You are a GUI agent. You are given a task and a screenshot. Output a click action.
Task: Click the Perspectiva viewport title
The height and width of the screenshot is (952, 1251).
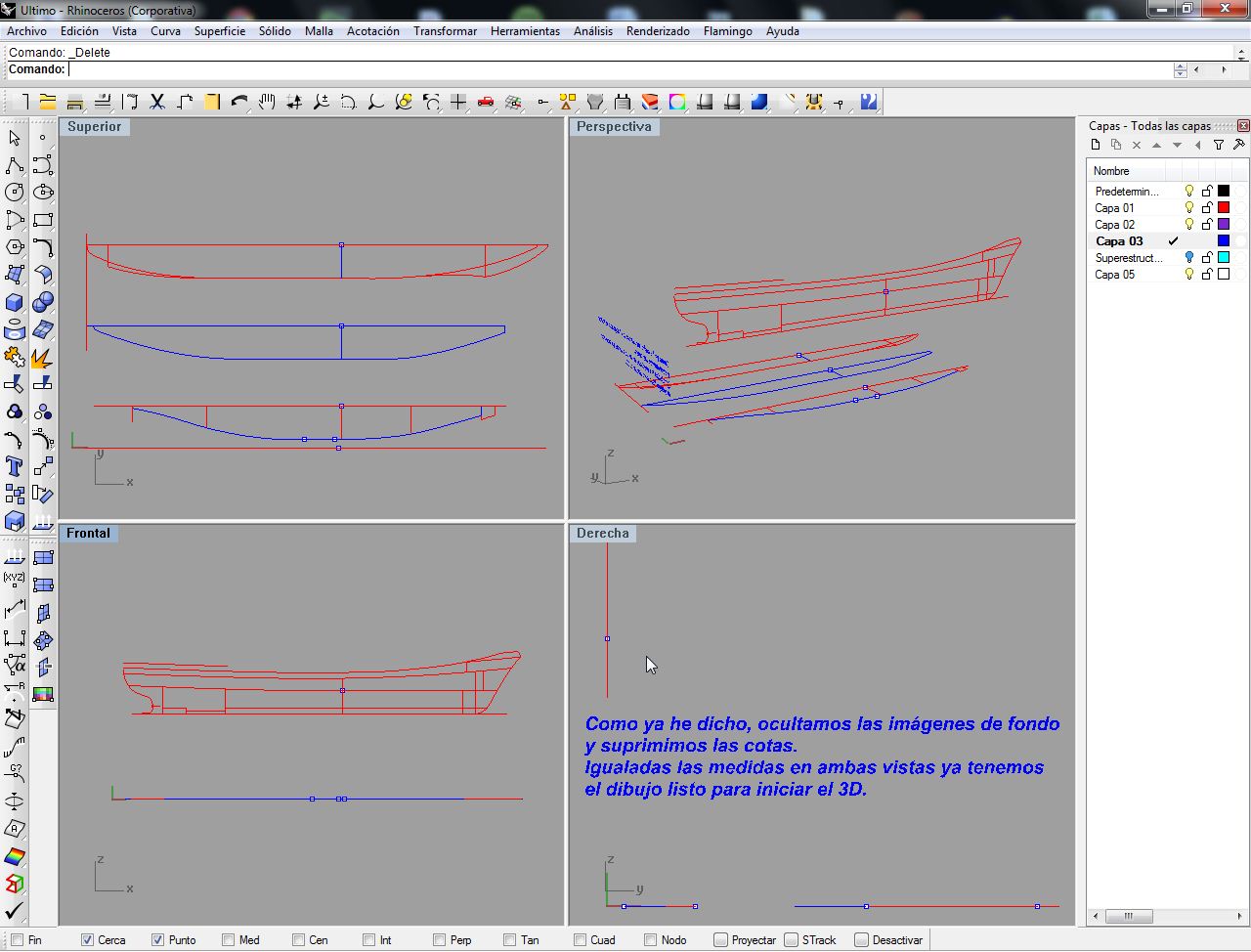614,127
